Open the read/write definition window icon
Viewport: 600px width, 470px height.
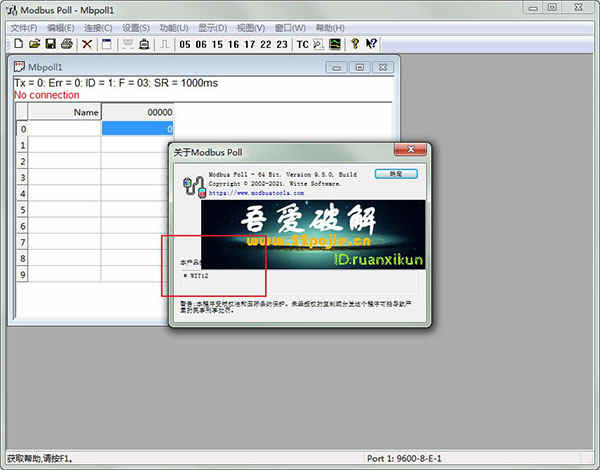coord(107,44)
